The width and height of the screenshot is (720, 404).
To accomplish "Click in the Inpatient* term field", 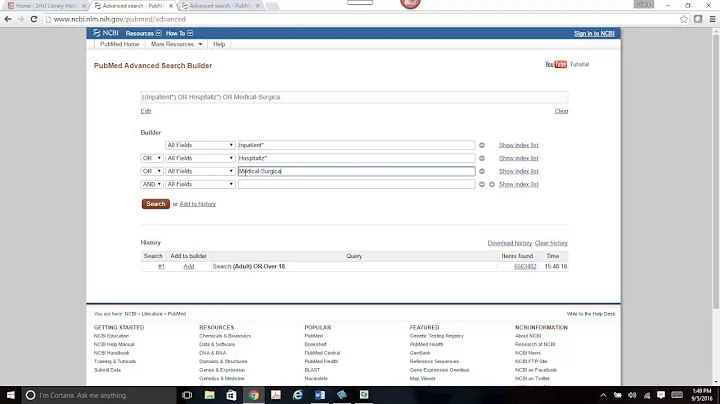I will pos(356,145).
